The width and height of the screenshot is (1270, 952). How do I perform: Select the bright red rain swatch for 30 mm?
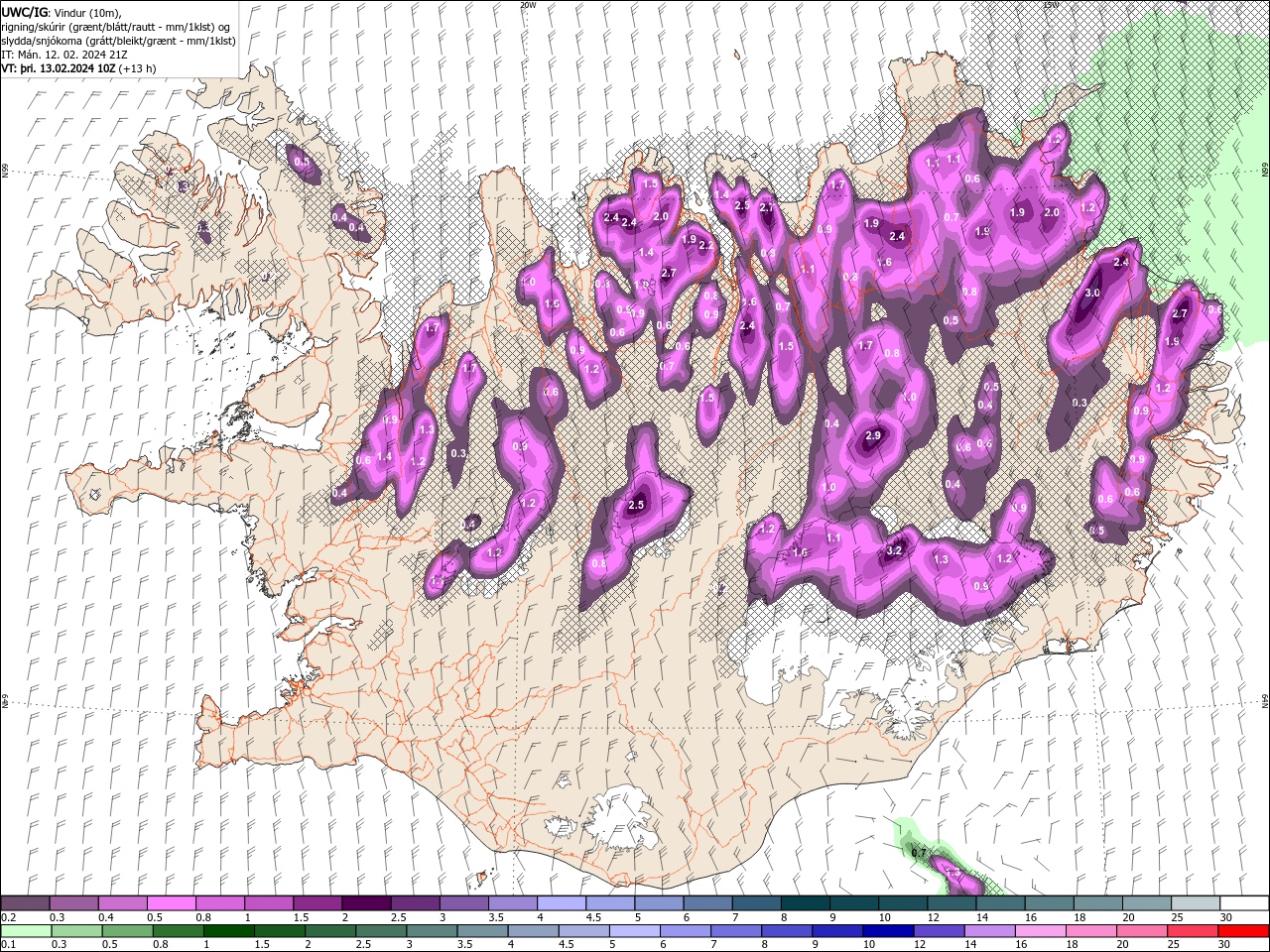click(1242, 931)
